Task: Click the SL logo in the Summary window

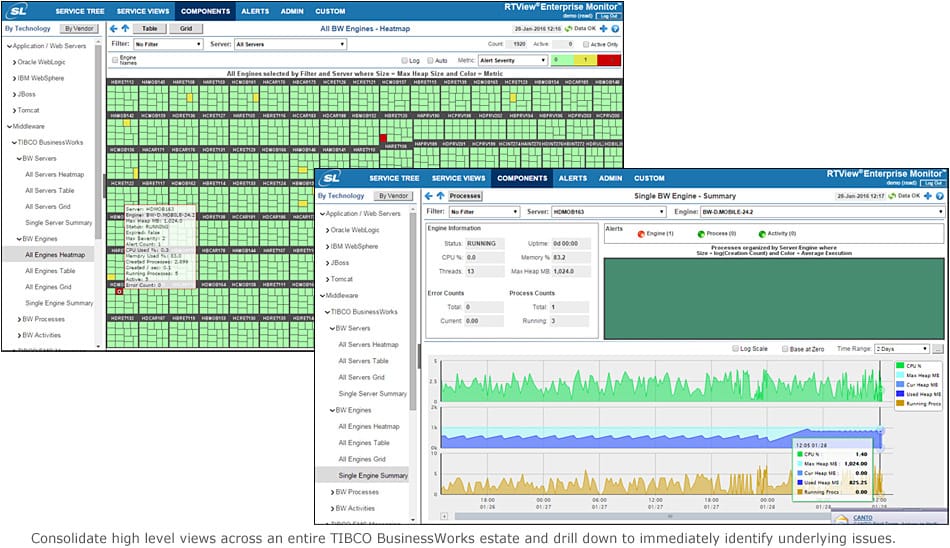Action: pyautogui.click(x=331, y=178)
